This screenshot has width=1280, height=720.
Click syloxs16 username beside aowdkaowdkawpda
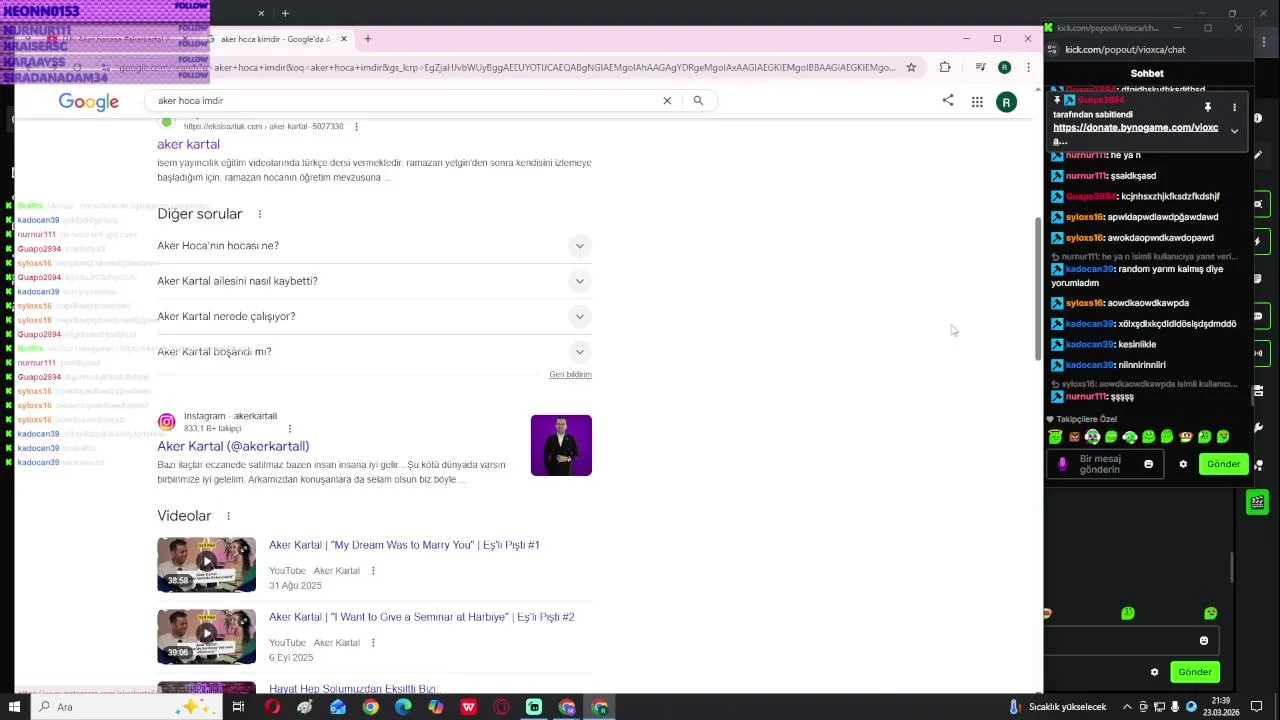tap(1084, 303)
